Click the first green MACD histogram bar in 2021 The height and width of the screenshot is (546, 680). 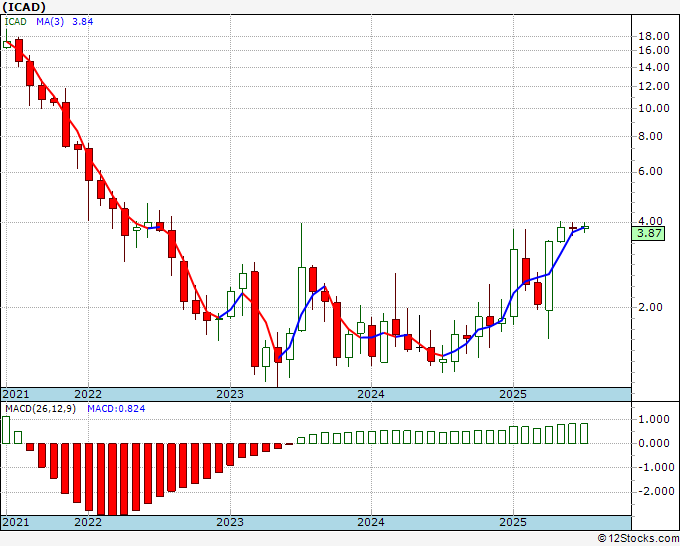[6, 430]
